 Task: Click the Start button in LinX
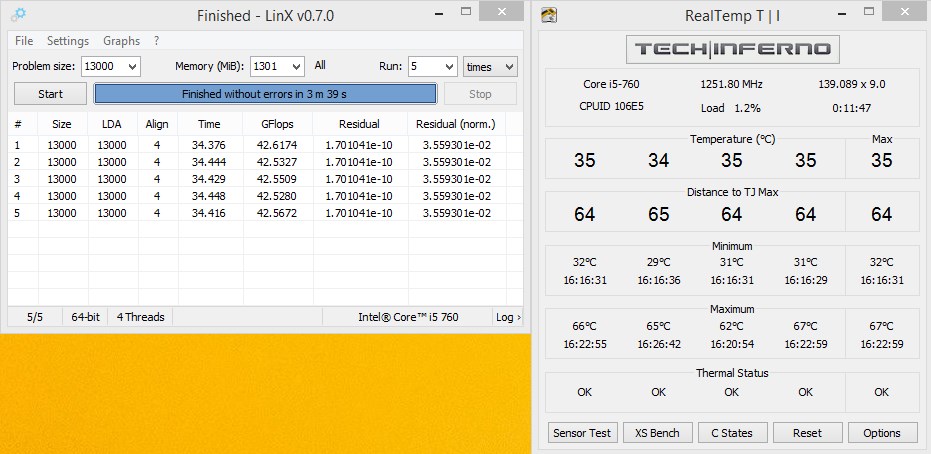click(x=50, y=94)
